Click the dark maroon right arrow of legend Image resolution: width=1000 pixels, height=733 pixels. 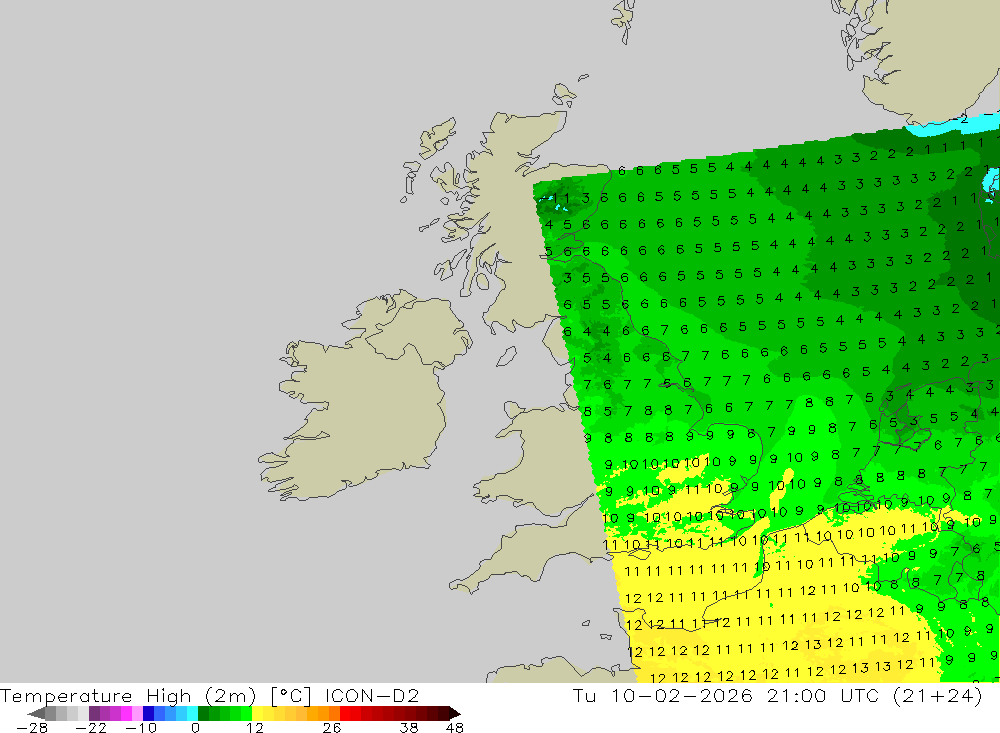[455, 714]
